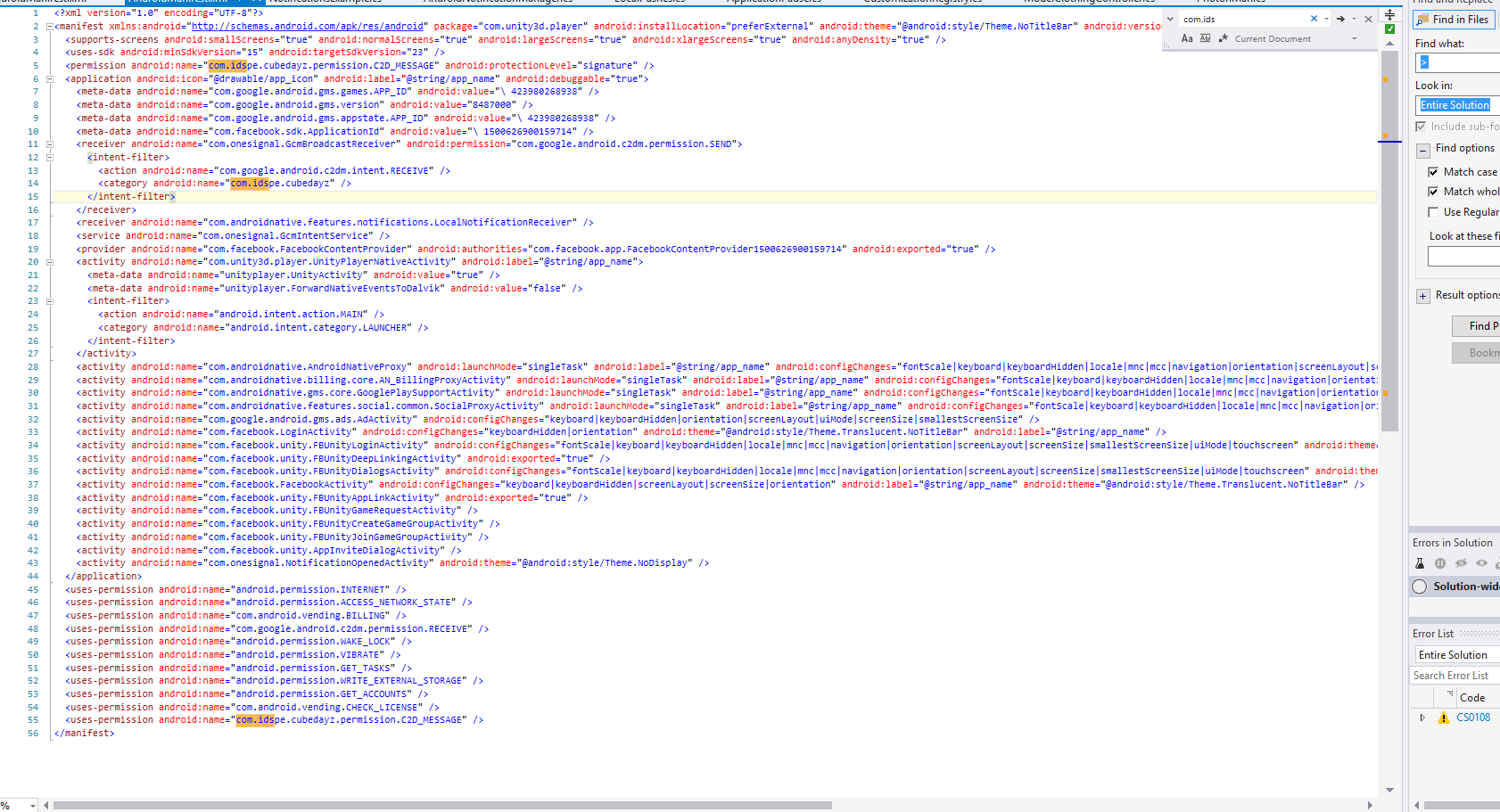Viewport: 1500px width, 812px height.
Task: Click the CS0108 warning icon
Action: 1443,718
